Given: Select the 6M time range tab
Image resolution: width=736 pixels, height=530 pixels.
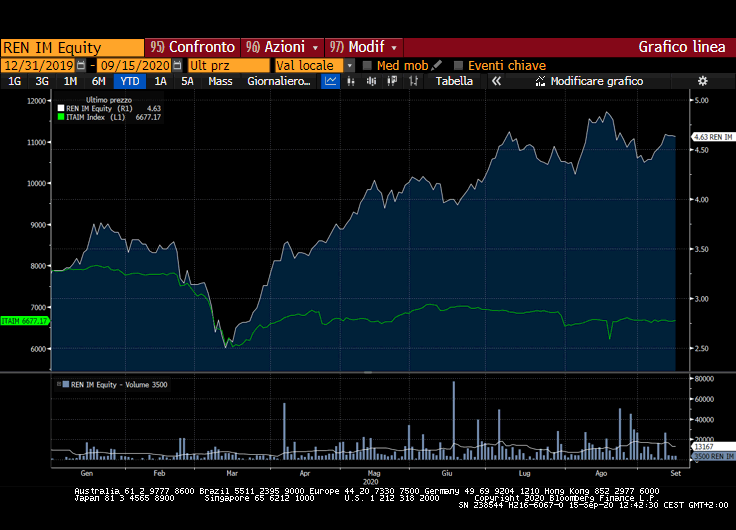Looking at the screenshot, I should pos(98,81).
